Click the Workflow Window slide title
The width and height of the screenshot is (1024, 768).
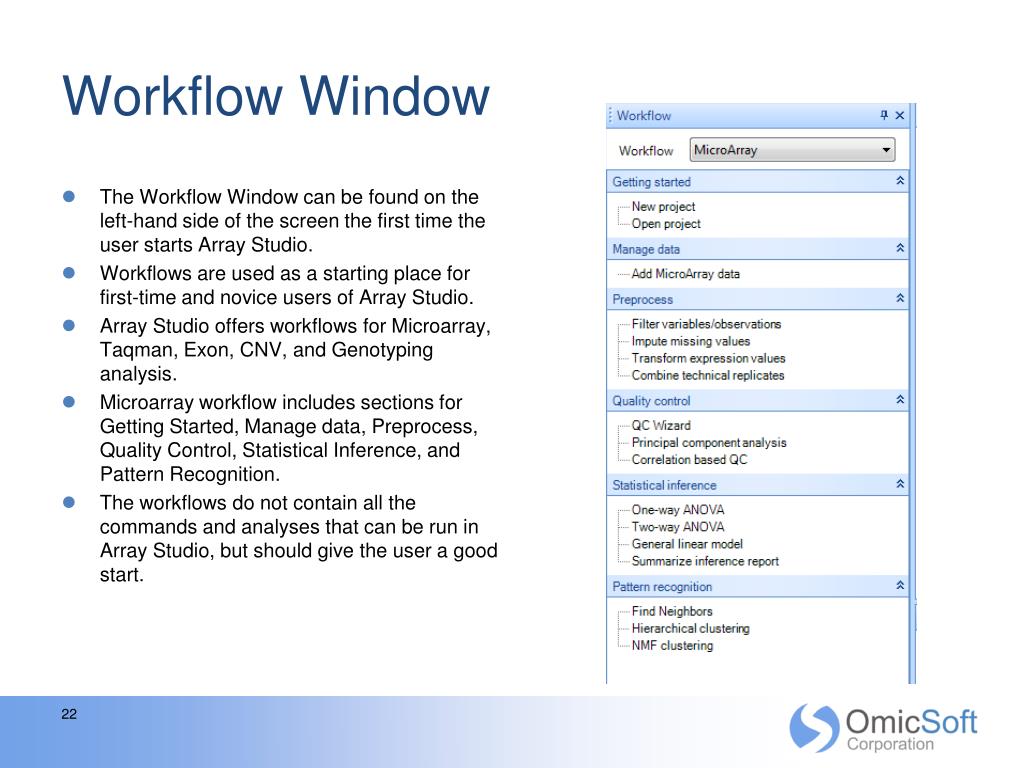coord(276,96)
